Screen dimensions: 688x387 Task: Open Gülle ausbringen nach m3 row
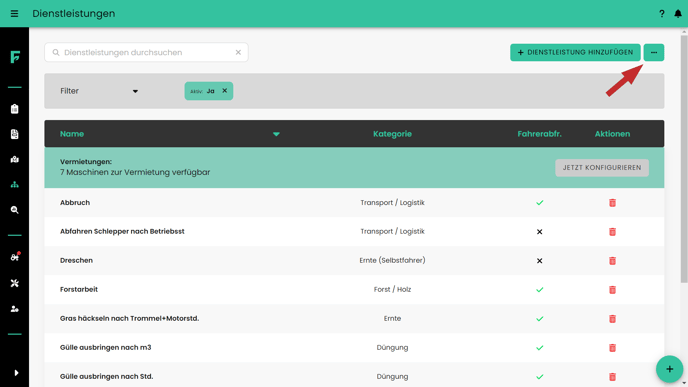click(x=354, y=348)
